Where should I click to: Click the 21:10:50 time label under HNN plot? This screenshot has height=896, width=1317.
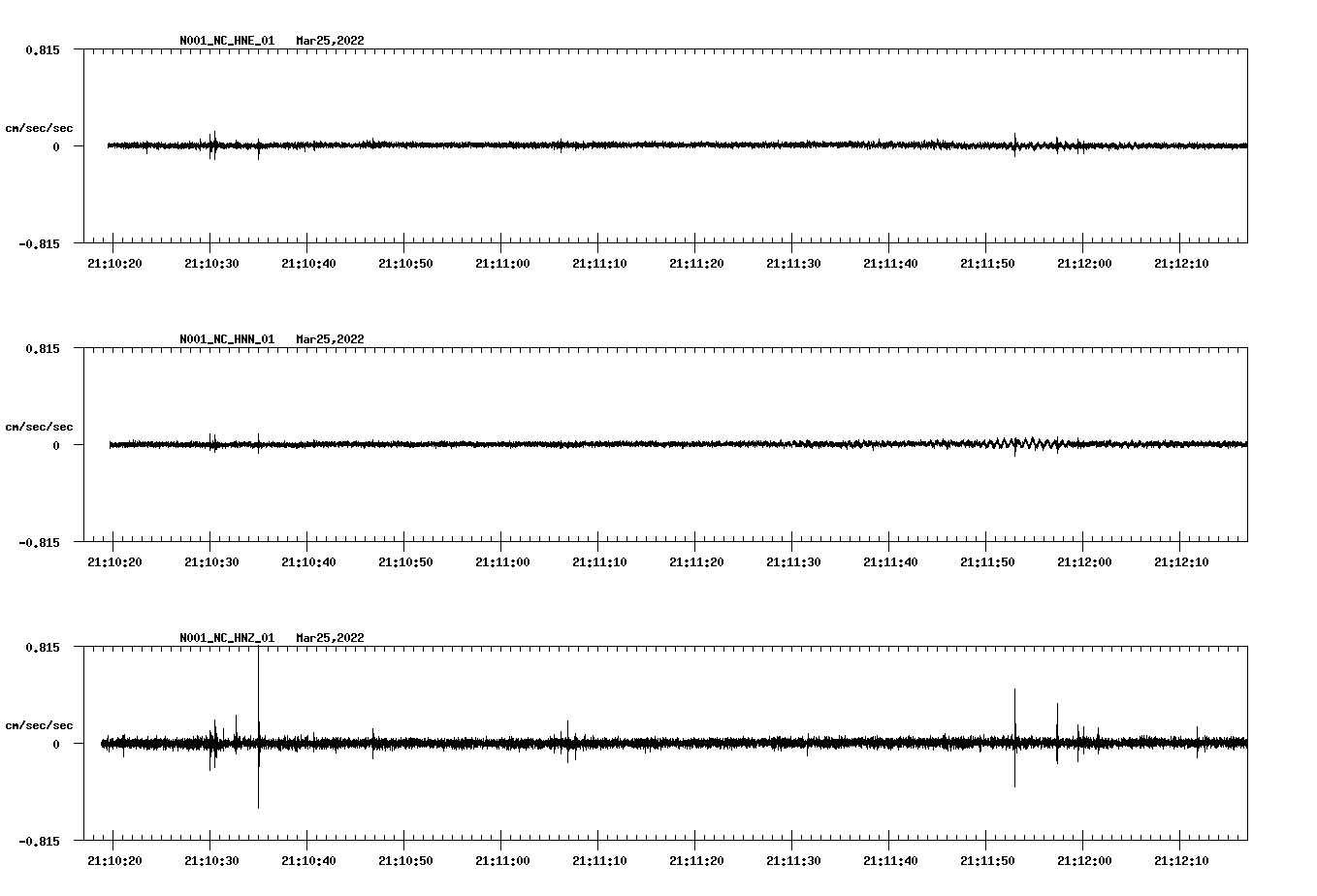pyautogui.click(x=405, y=561)
